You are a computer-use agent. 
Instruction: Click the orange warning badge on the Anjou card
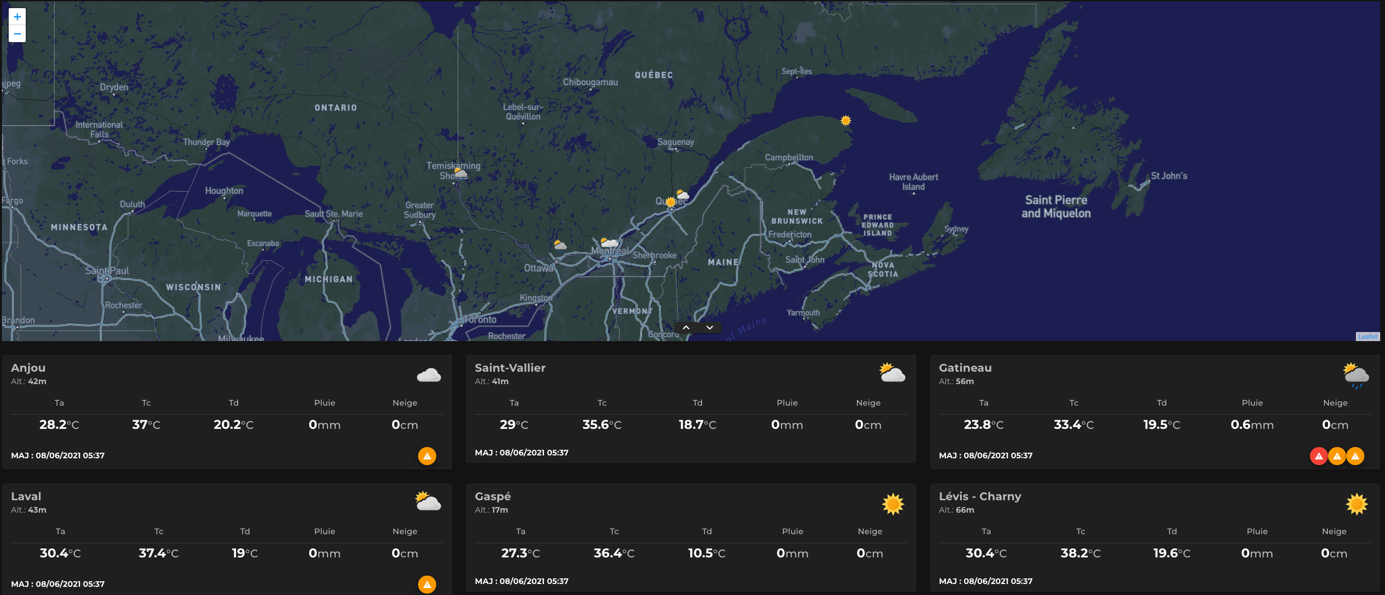coord(427,455)
